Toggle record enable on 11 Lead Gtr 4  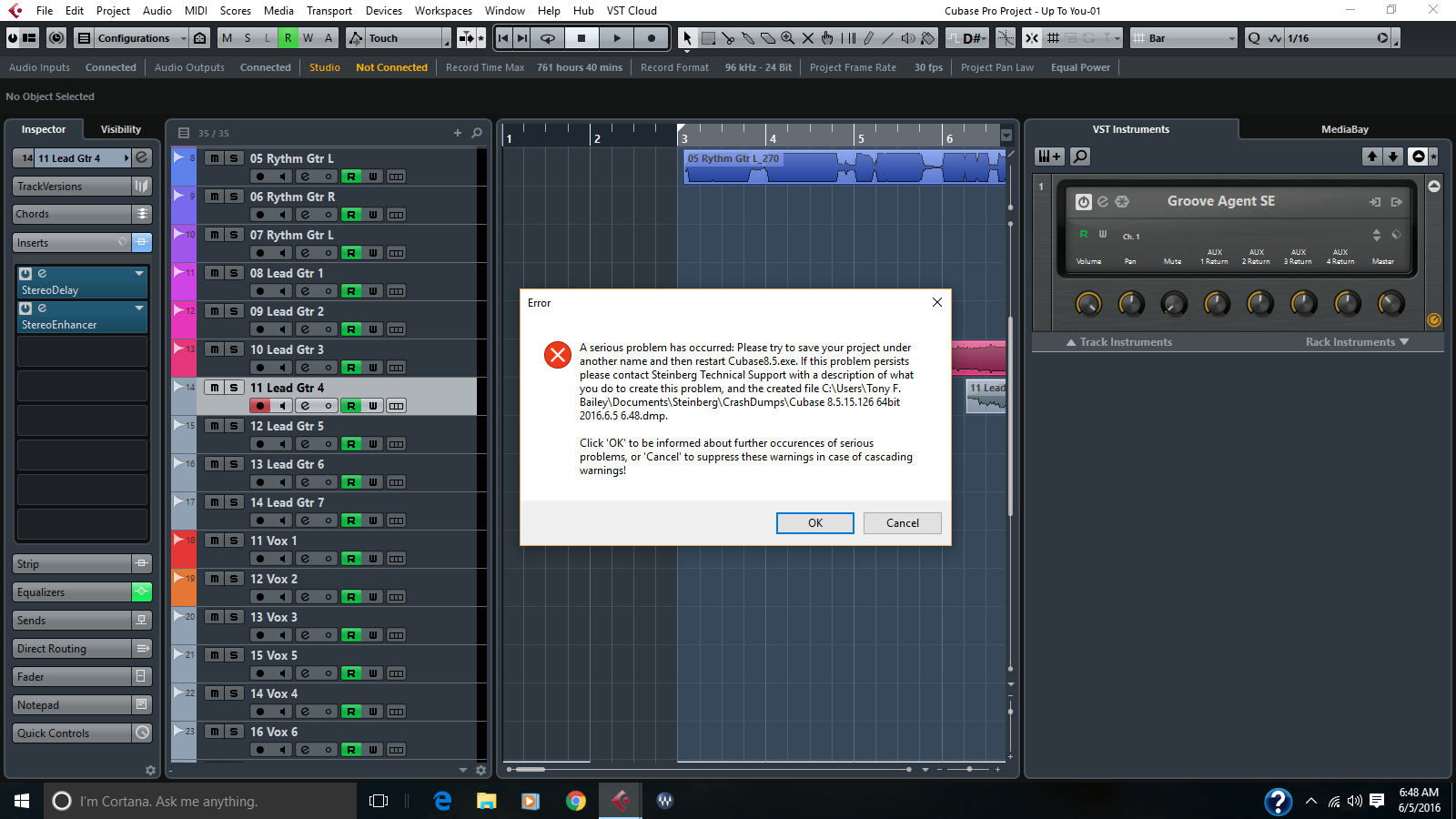click(x=260, y=406)
